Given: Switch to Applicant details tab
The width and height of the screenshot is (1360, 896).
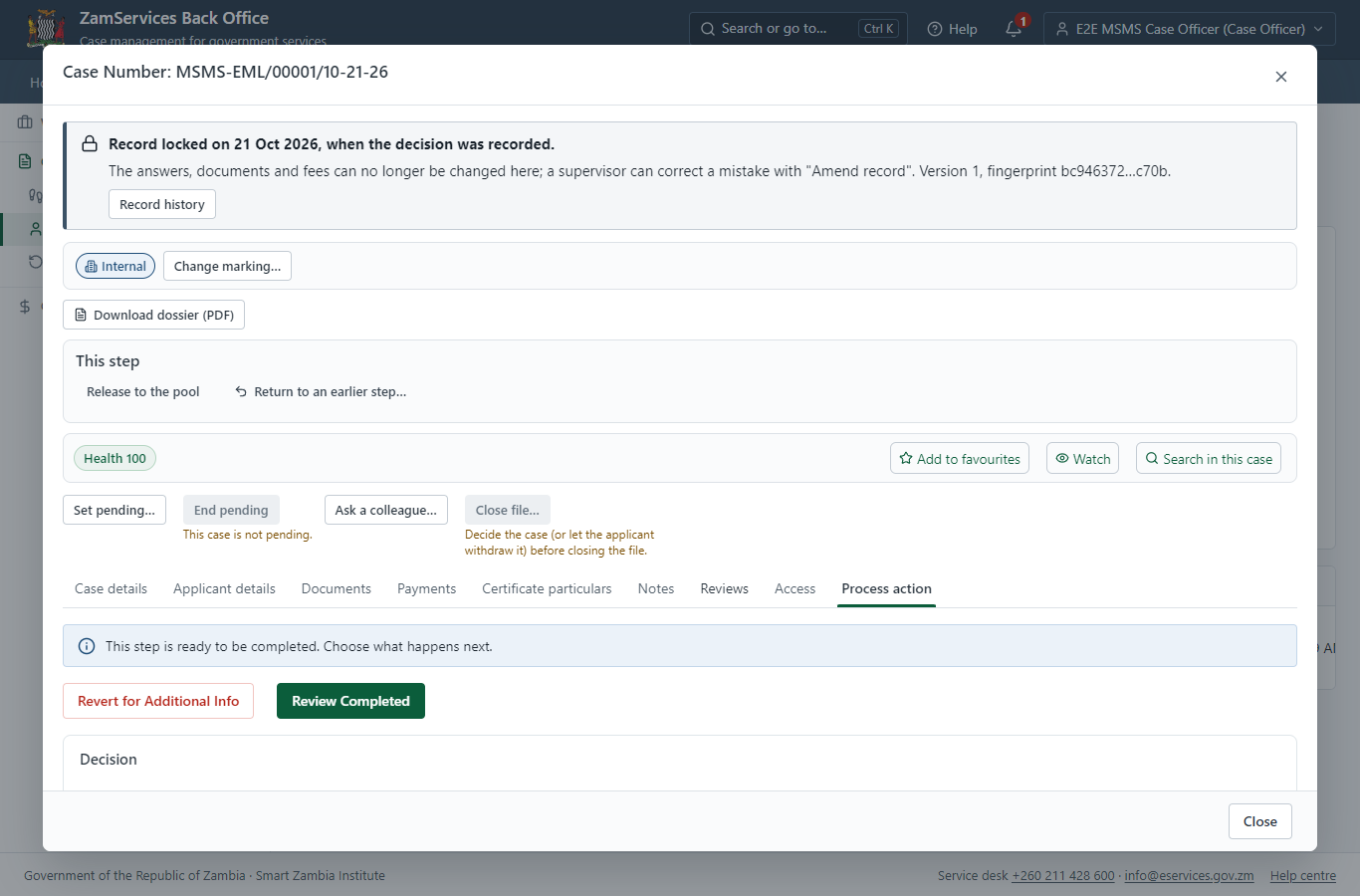Looking at the screenshot, I should (224, 588).
